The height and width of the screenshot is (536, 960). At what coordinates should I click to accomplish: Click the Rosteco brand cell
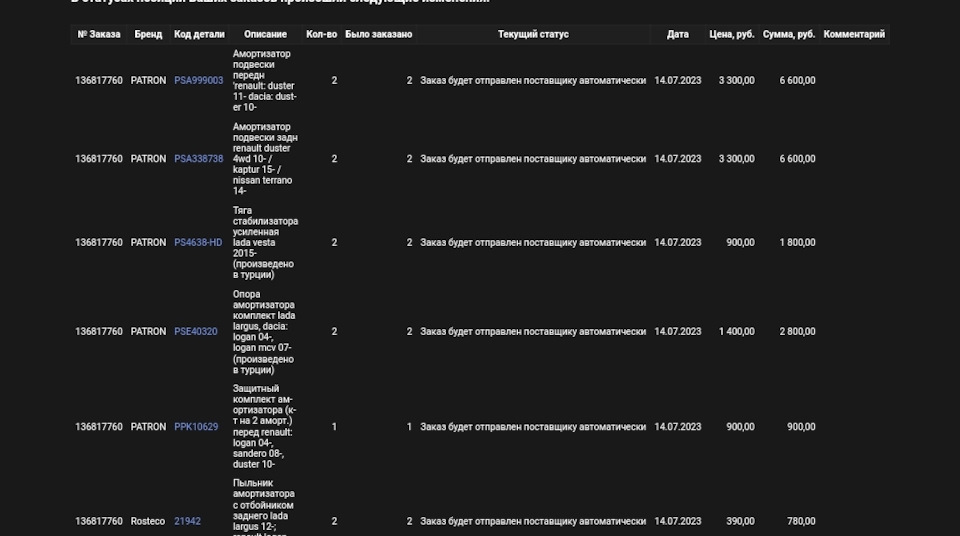pyautogui.click(x=148, y=521)
